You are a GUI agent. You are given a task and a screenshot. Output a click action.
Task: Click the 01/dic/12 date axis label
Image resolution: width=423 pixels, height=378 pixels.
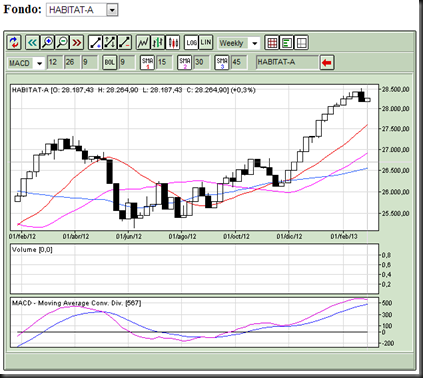[289, 236]
